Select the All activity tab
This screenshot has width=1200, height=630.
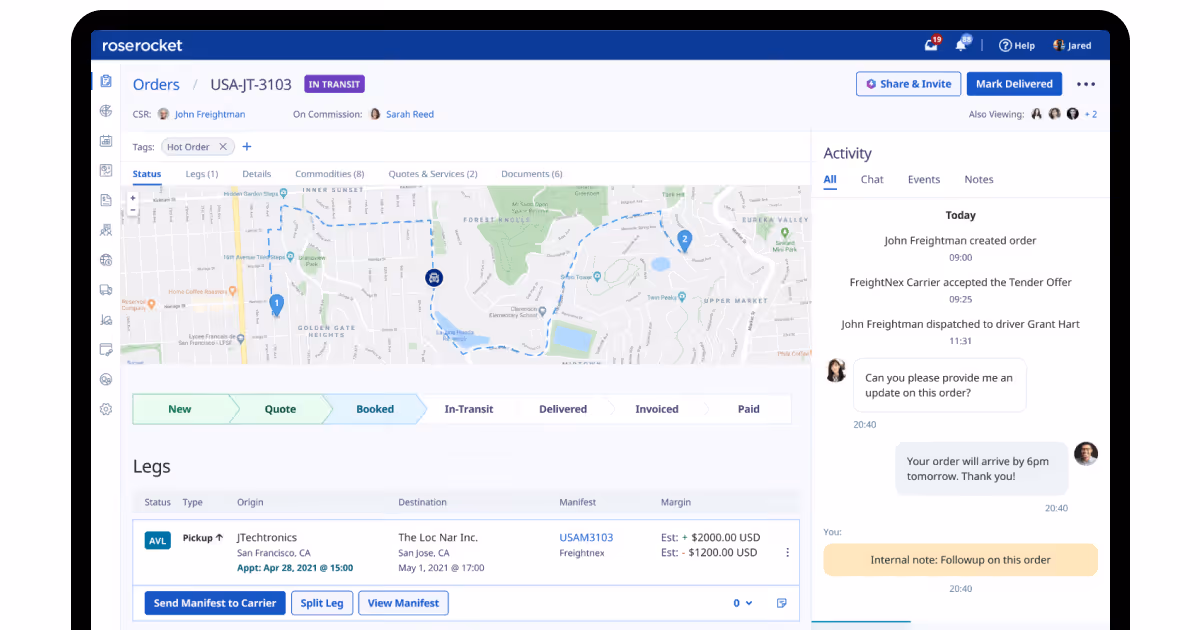click(830, 180)
